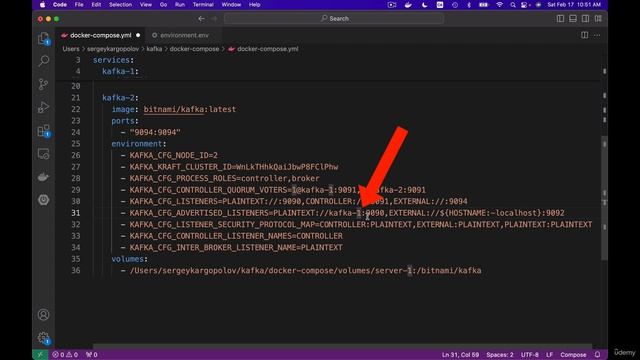Open the Run and Debug view

point(43,107)
